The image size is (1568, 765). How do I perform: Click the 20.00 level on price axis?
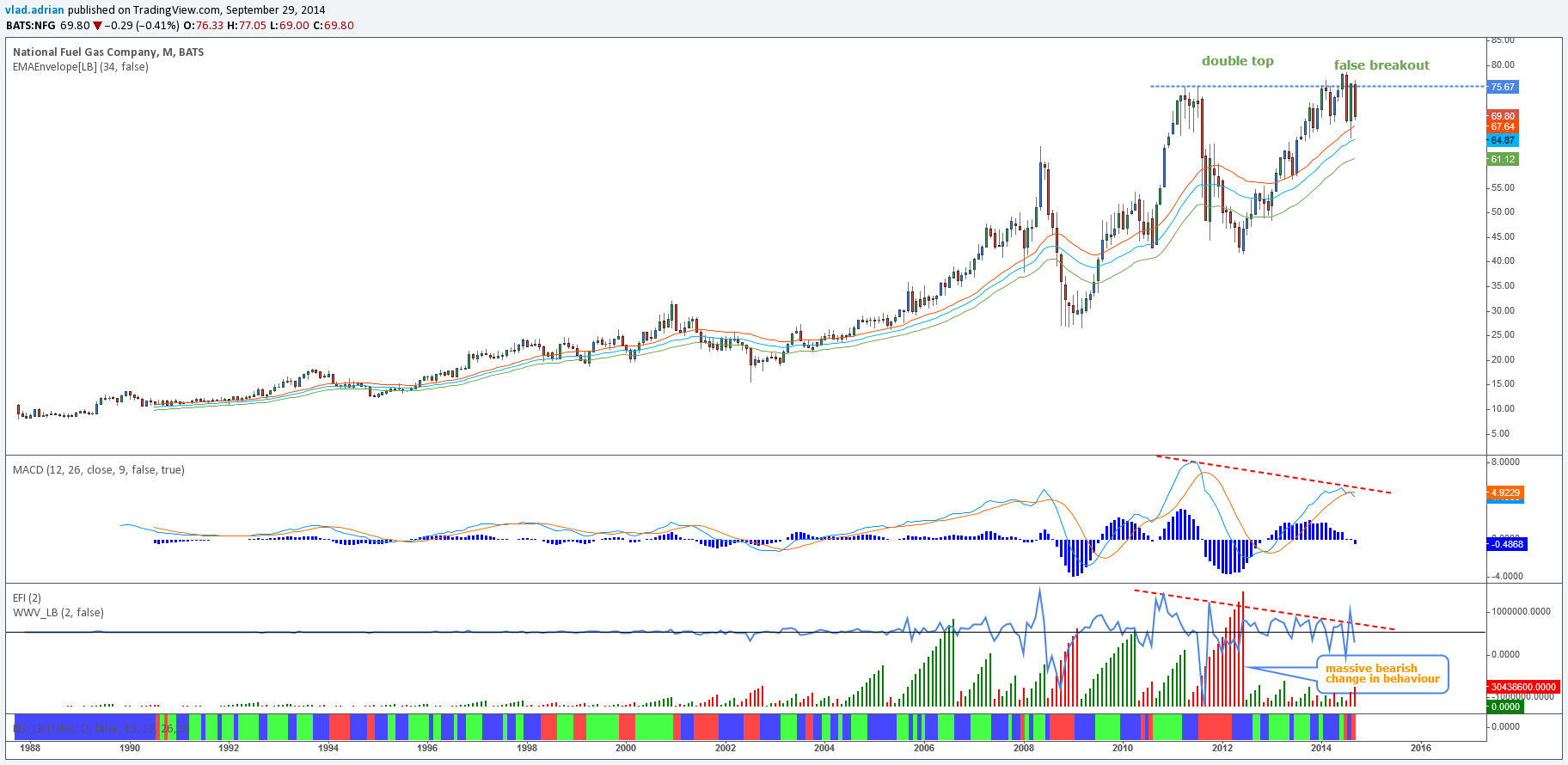point(1503,359)
